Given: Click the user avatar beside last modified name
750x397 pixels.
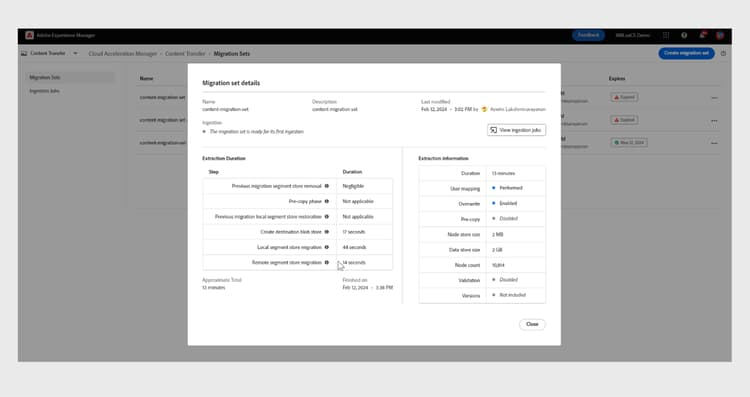Looking at the screenshot, I should (x=484, y=110).
